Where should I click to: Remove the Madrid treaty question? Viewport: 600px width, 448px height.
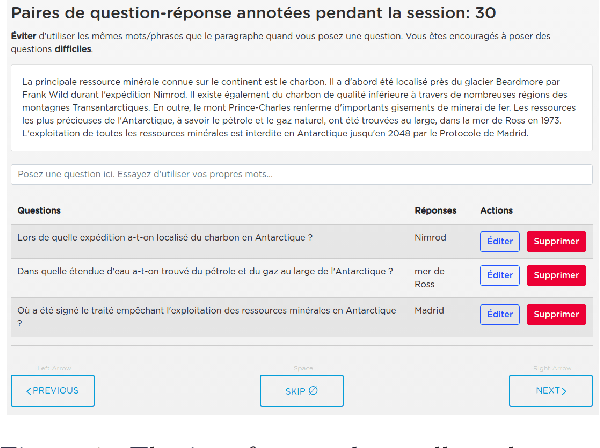[556, 314]
